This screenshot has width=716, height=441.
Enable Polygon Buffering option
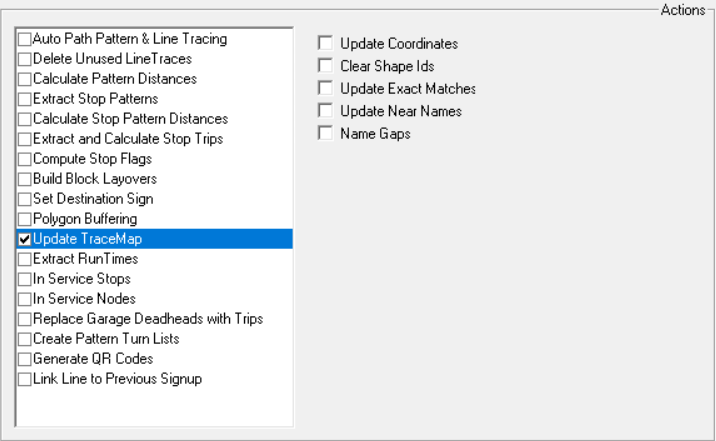coord(25,219)
